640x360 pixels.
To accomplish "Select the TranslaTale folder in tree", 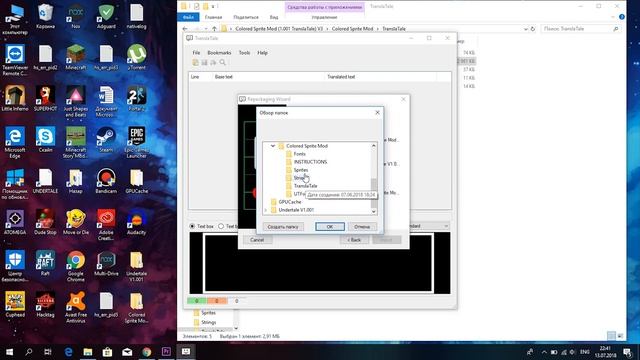I will coord(305,186).
